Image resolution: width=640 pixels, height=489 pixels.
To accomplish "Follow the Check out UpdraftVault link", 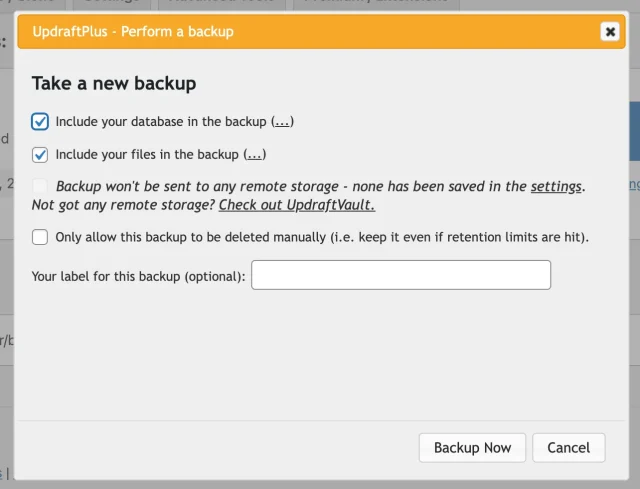I will [297, 205].
